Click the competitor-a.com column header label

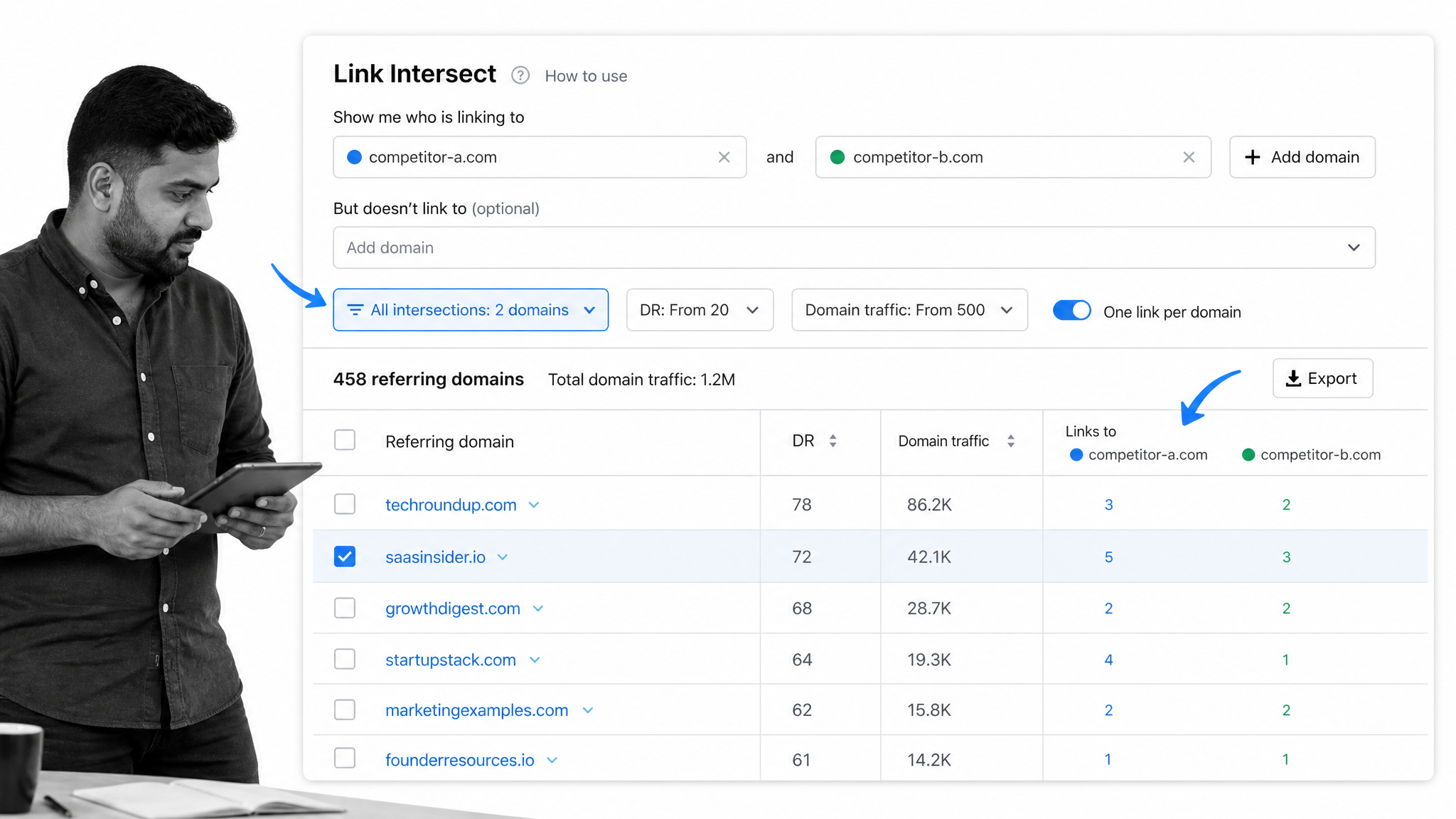click(x=1147, y=454)
